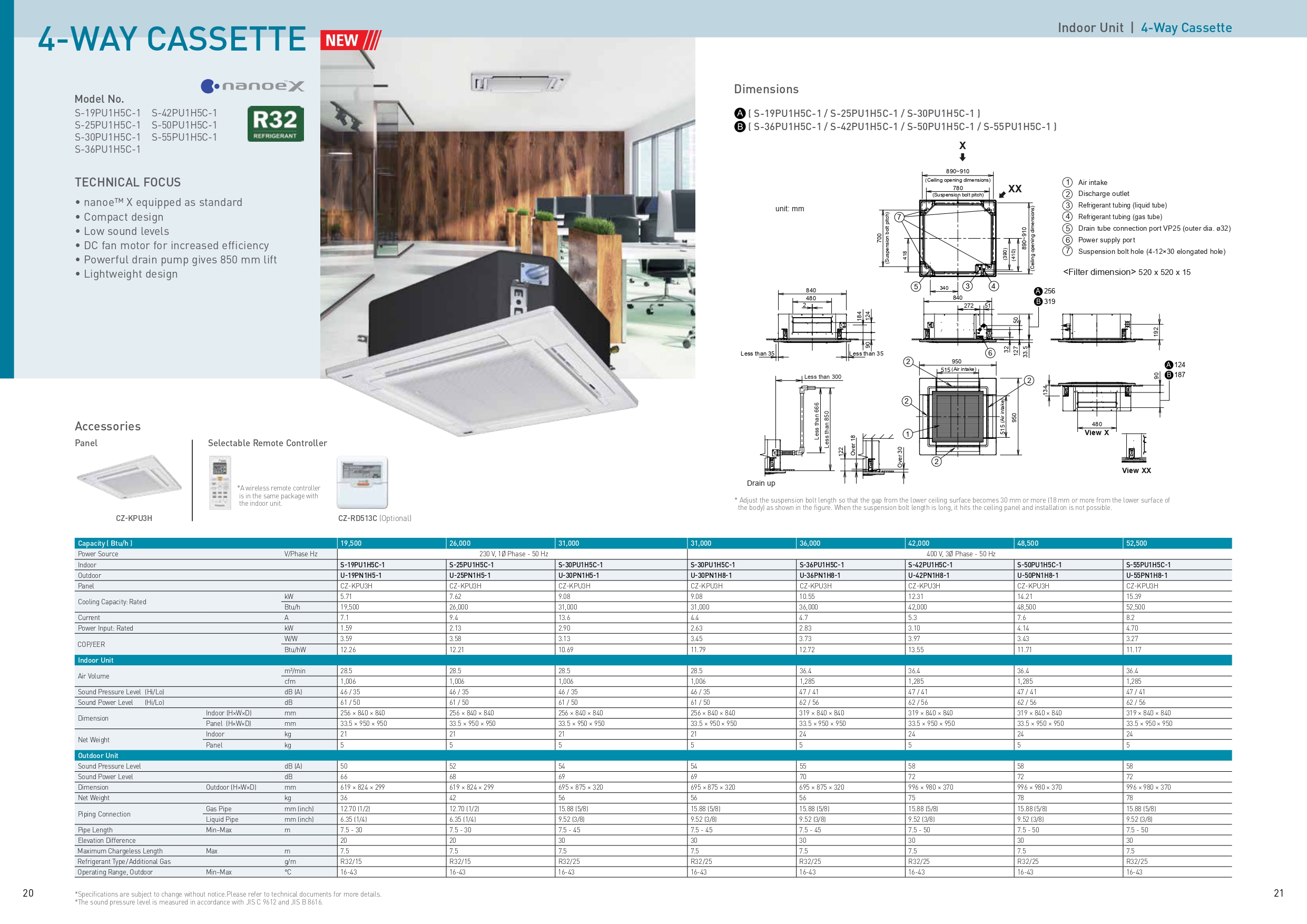Click circled number 7 beside Suspension bolt hole

point(1067,251)
